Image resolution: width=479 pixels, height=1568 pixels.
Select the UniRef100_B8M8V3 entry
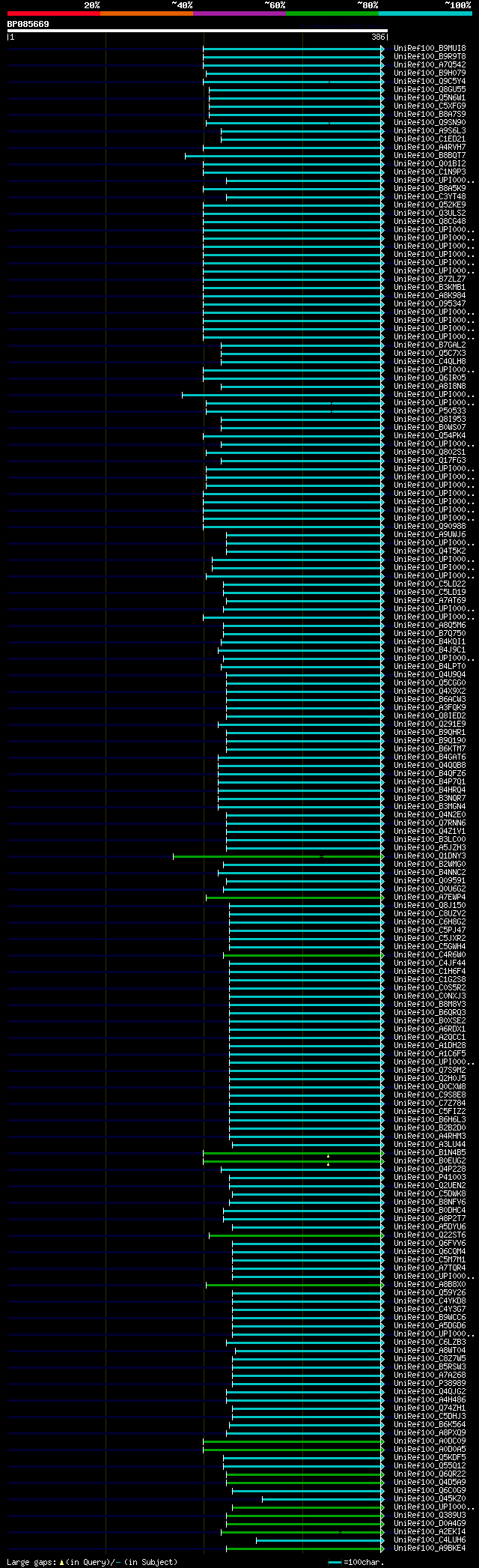430,1005
